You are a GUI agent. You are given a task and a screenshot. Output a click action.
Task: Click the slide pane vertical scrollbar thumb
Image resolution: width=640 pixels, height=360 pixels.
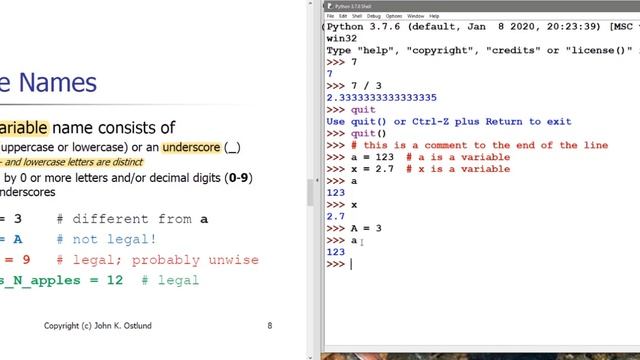click(310, 192)
